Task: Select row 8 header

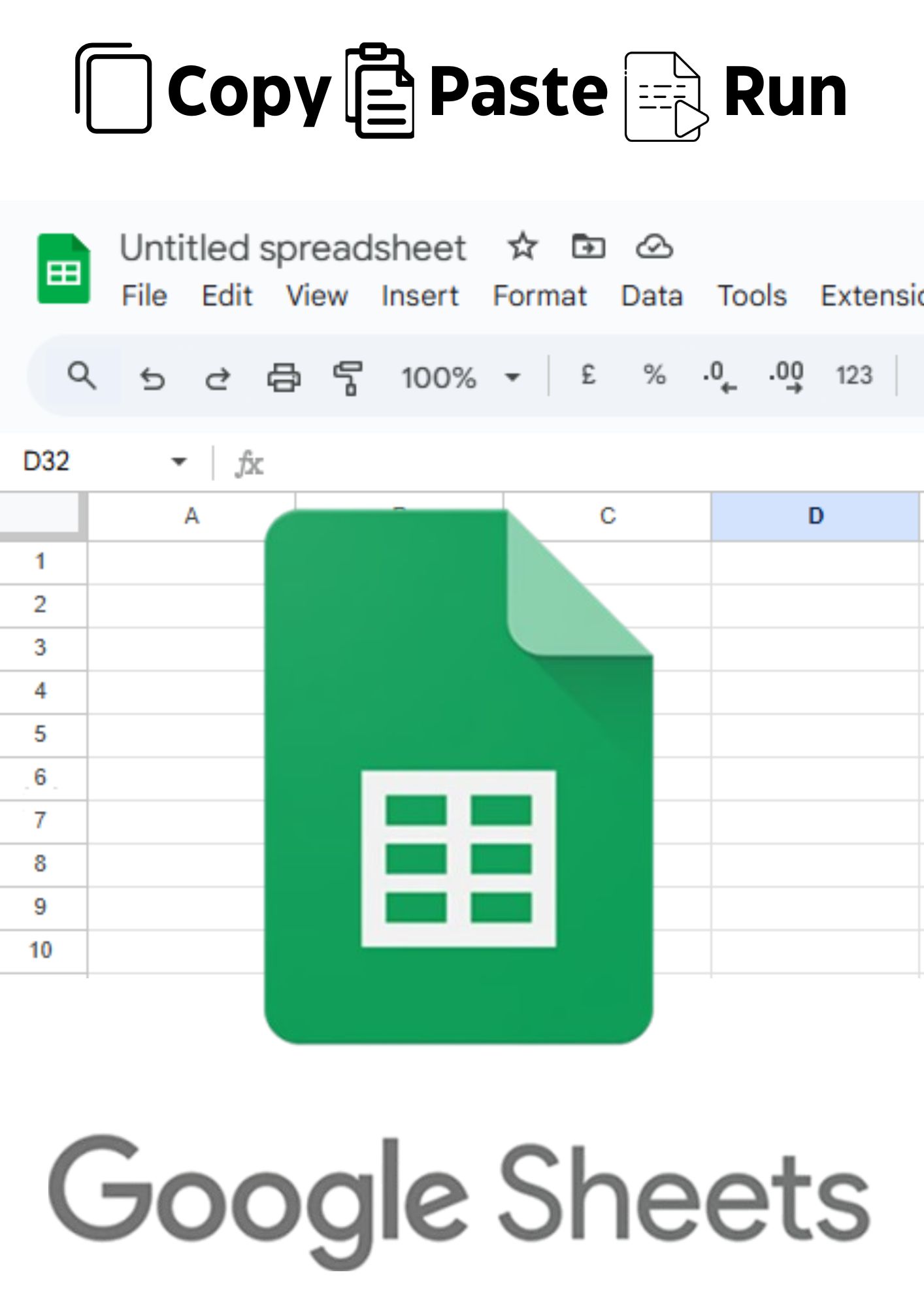Action: pos(43,864)
